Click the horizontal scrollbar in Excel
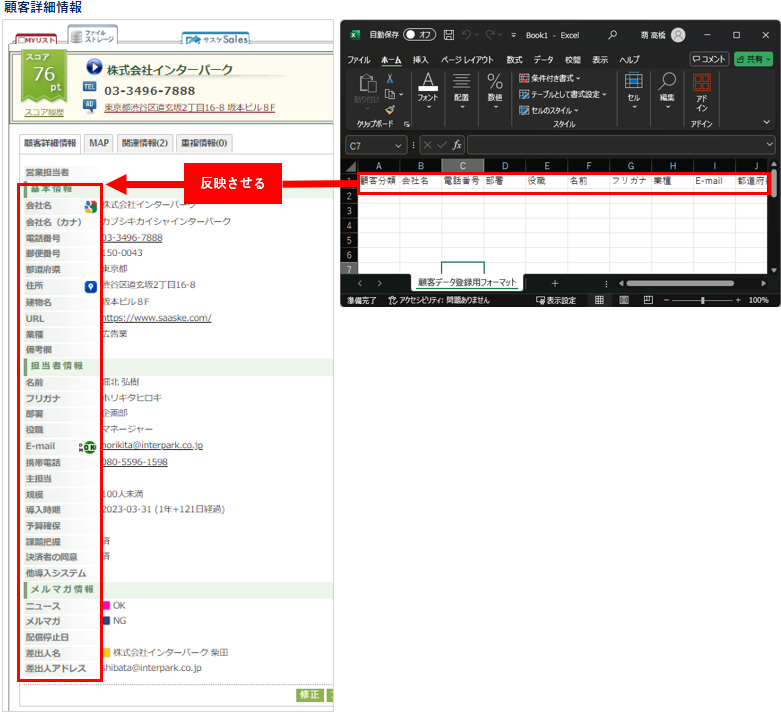Image resolution: width=781 pixels, height=716 pixels. (x=680, y=283)
